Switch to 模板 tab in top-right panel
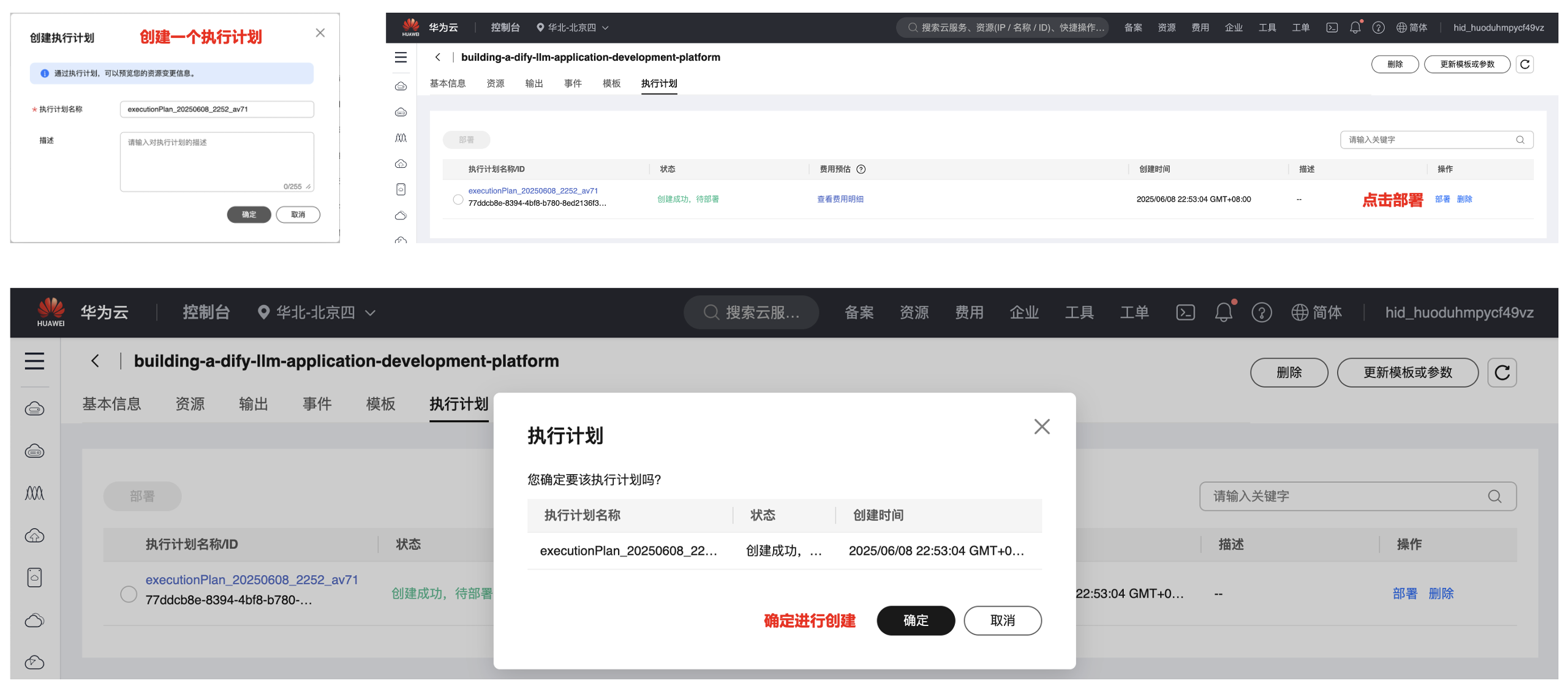The image size is (1568, 686). pos(611,83)
